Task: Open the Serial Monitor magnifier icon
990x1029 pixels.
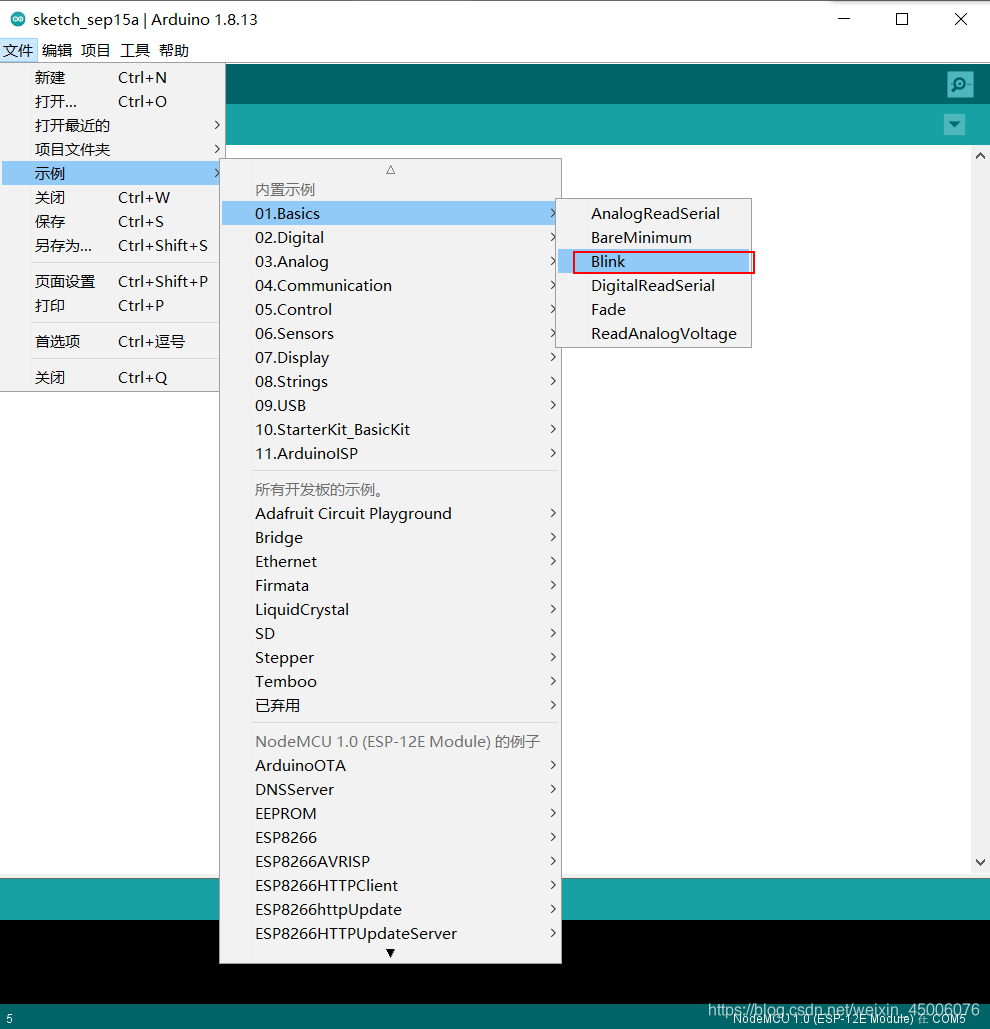Action: click(x=960, y=84)
